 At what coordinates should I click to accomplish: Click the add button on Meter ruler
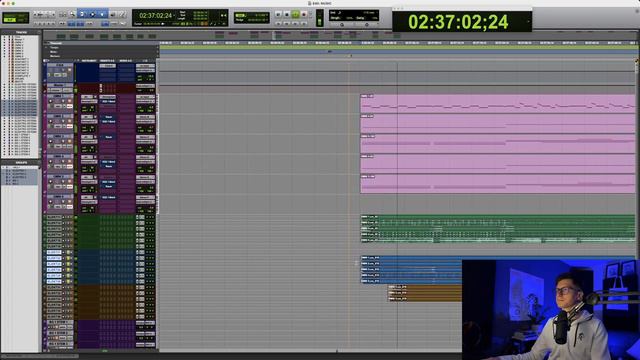(158, 52)
